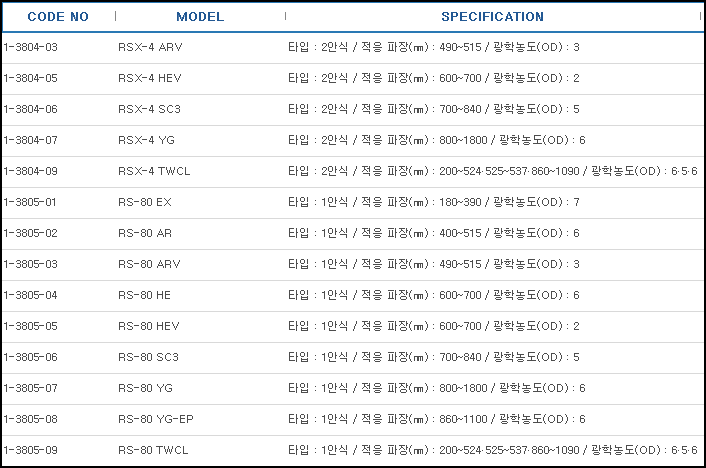The image size is (706, 468).
Task: Select code number 1-3805-05
Action: point(31,326)
